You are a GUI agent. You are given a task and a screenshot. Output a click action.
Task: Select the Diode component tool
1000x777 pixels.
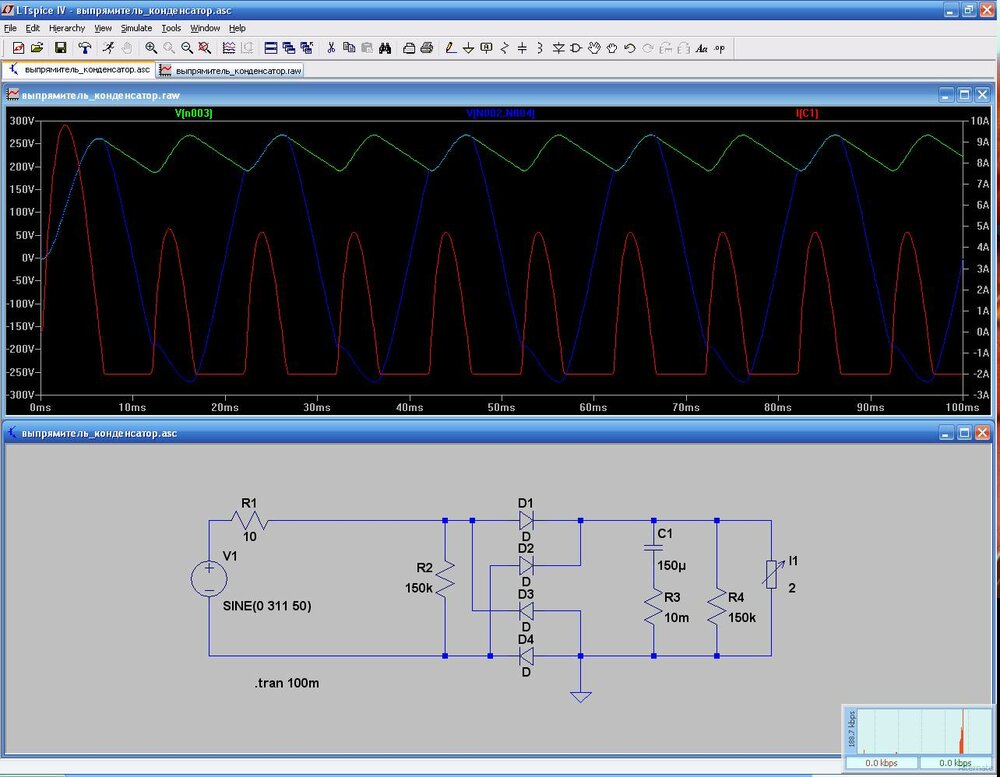point(558,48)
